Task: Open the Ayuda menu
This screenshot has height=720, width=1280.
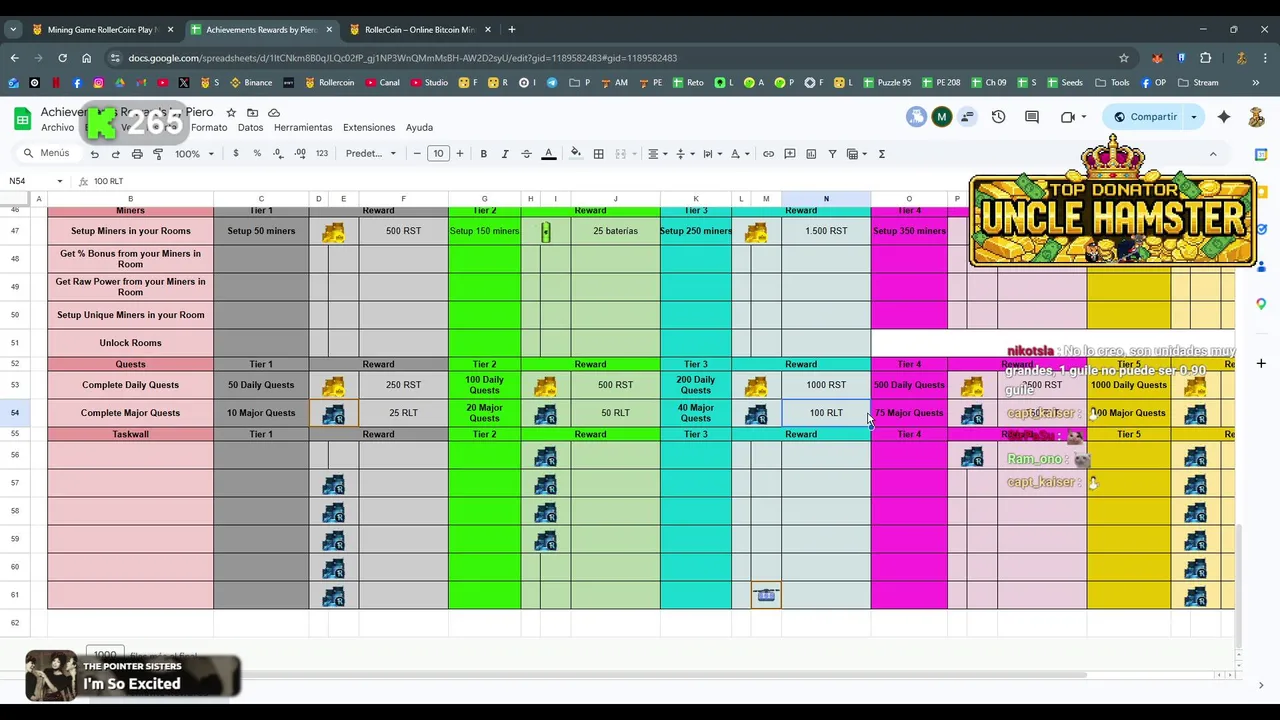Action: point(419,128)
